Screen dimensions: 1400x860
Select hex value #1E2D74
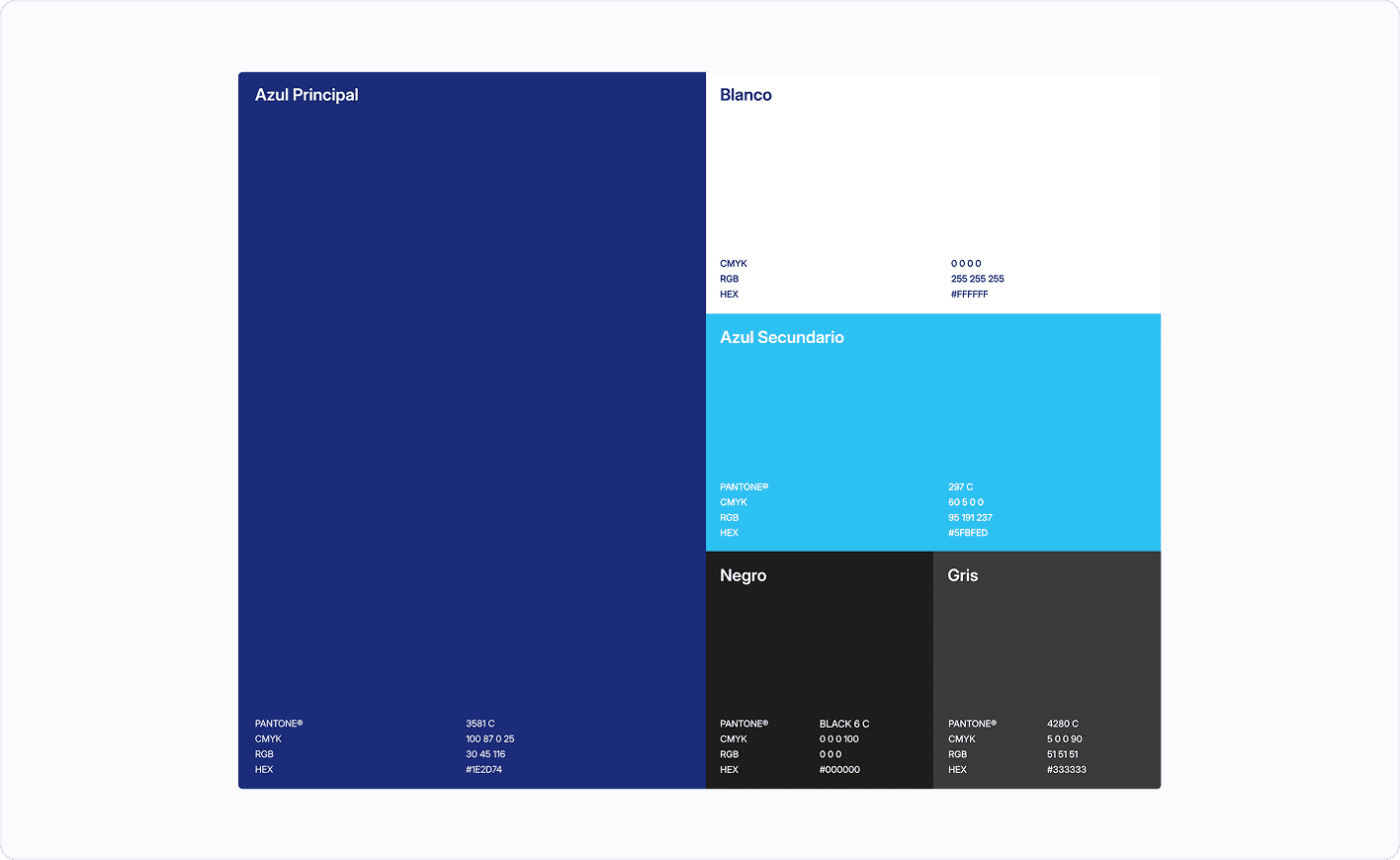[x=483, y=769]
